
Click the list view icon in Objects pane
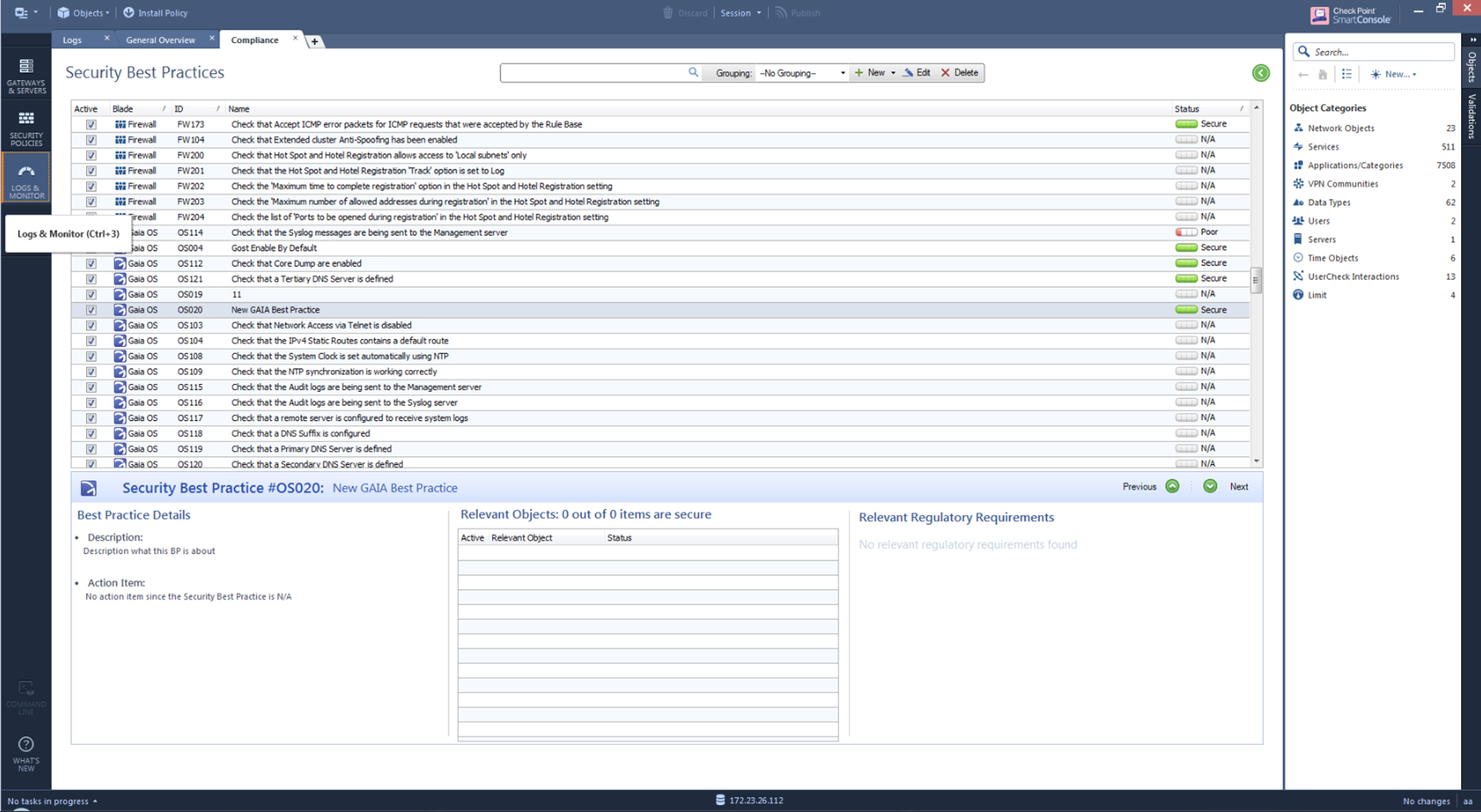pyautogui.click(x=1347, y=75)
